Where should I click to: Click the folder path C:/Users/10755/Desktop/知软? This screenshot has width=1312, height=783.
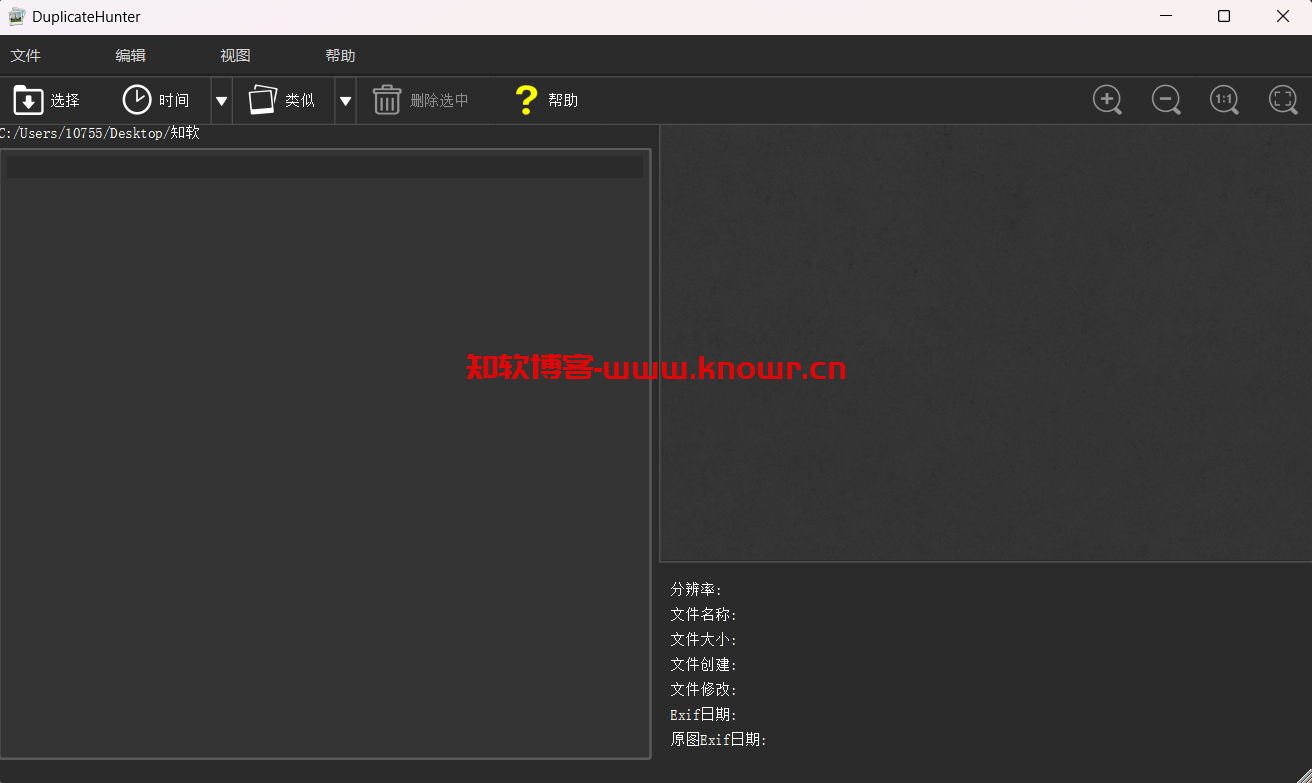(x=100, y=133)
